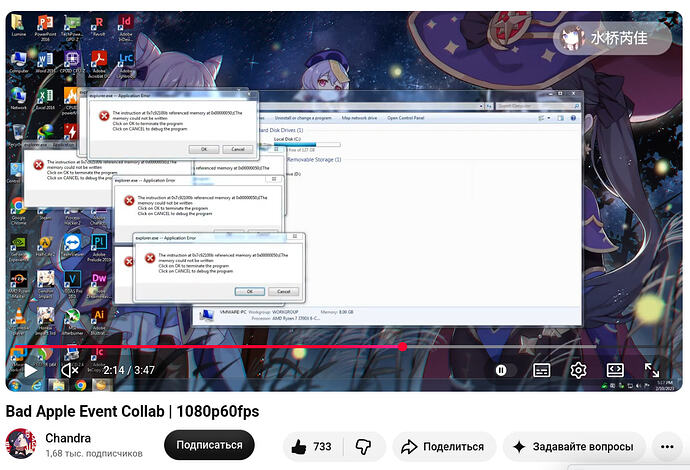690x470 pixels.
Task: Click Uninstall or change a program in Explorer
Action: (x=303, y=118)
